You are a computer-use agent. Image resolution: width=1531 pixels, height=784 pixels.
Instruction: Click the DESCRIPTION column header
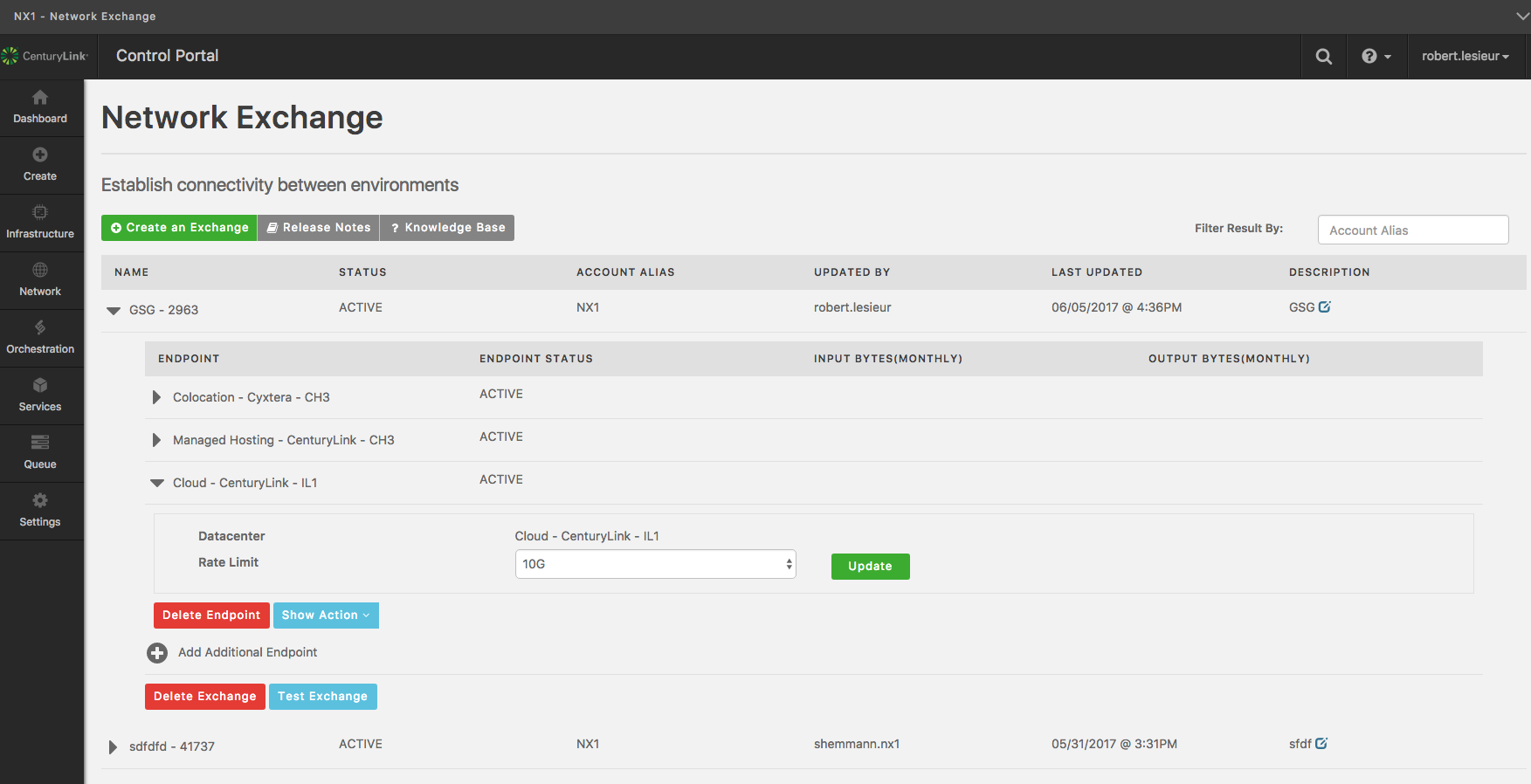tap(1329, 272)
